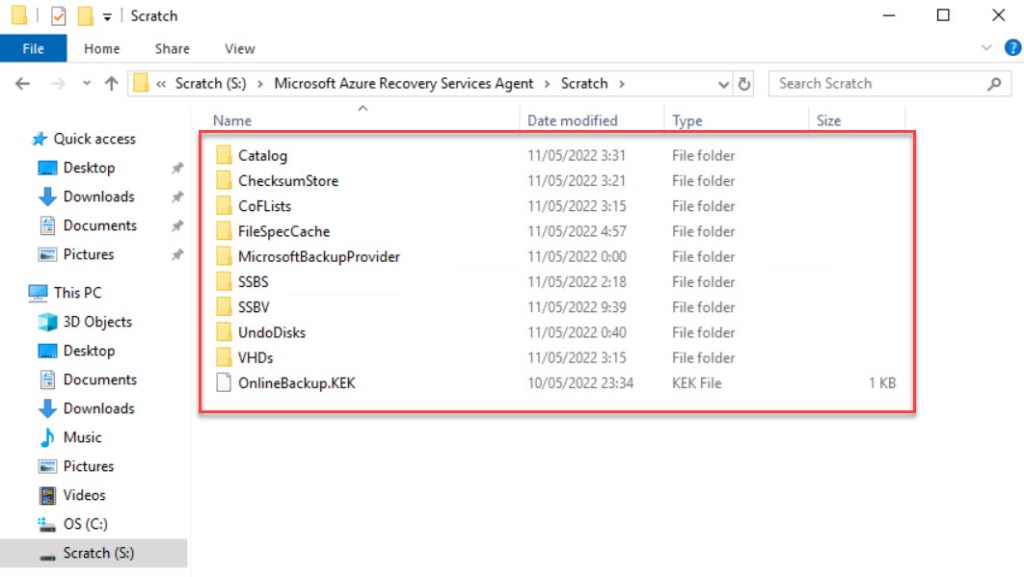Select OS (C:) drive in navigation pane
Viewport: 1024px width, 577px height.
pyautogui.click(x=85, y=524)
